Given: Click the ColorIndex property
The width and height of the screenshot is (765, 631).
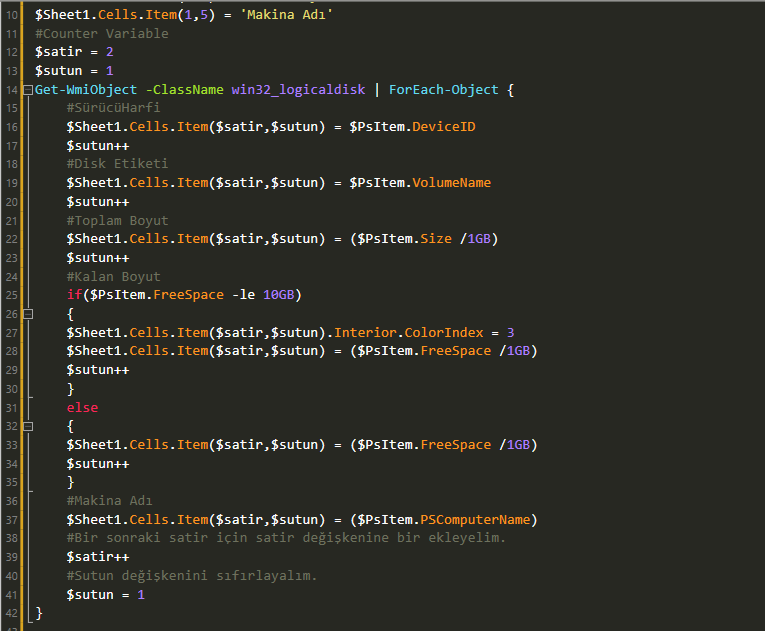Looking at the screenshot, I should click(x=443, y=333).
